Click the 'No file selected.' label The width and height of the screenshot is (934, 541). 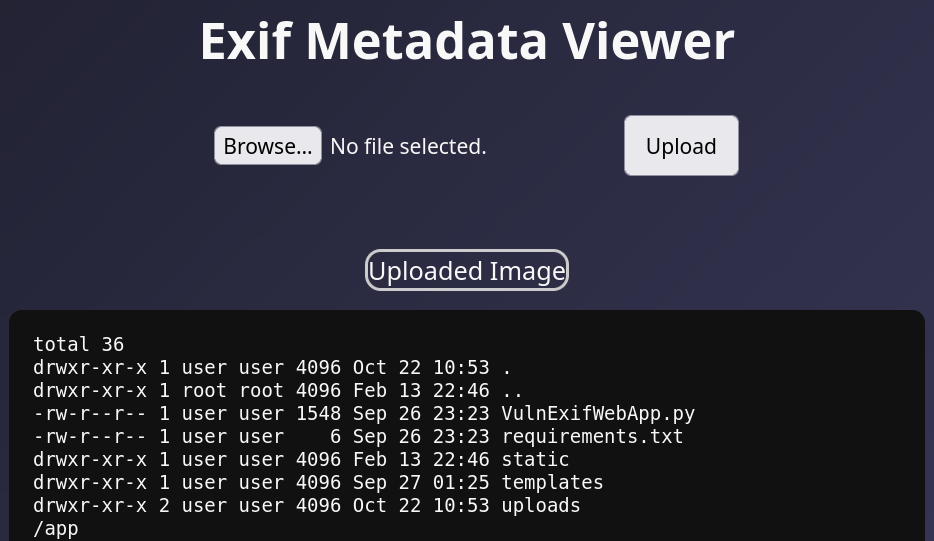pyautogui.click(x=408, y=146)
